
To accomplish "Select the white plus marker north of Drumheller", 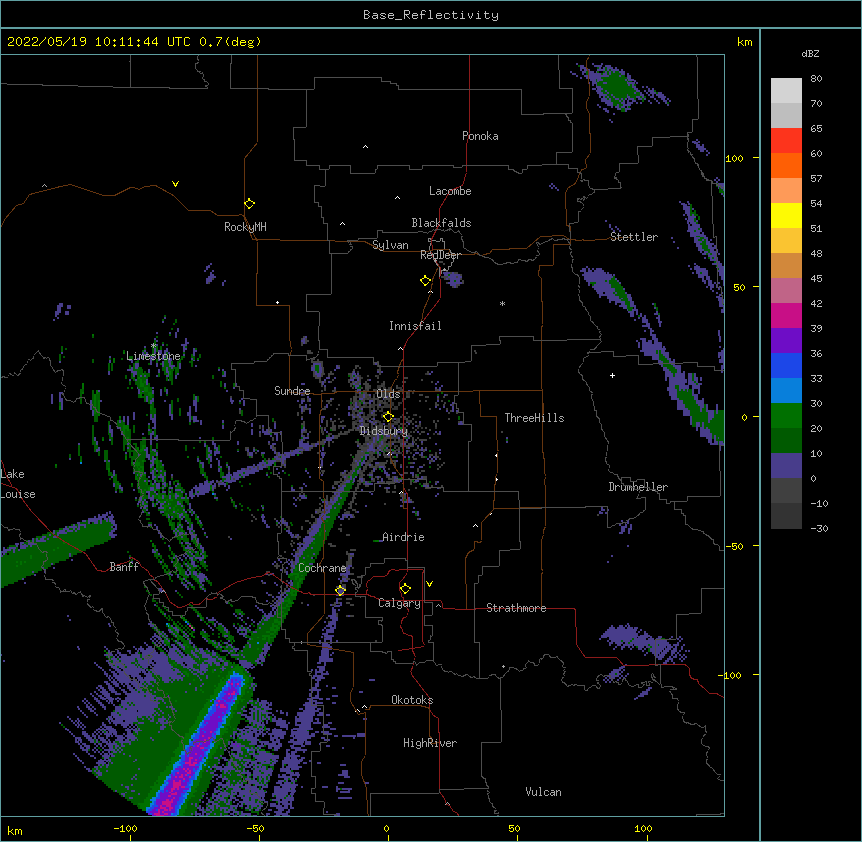I will pos(612,375).
